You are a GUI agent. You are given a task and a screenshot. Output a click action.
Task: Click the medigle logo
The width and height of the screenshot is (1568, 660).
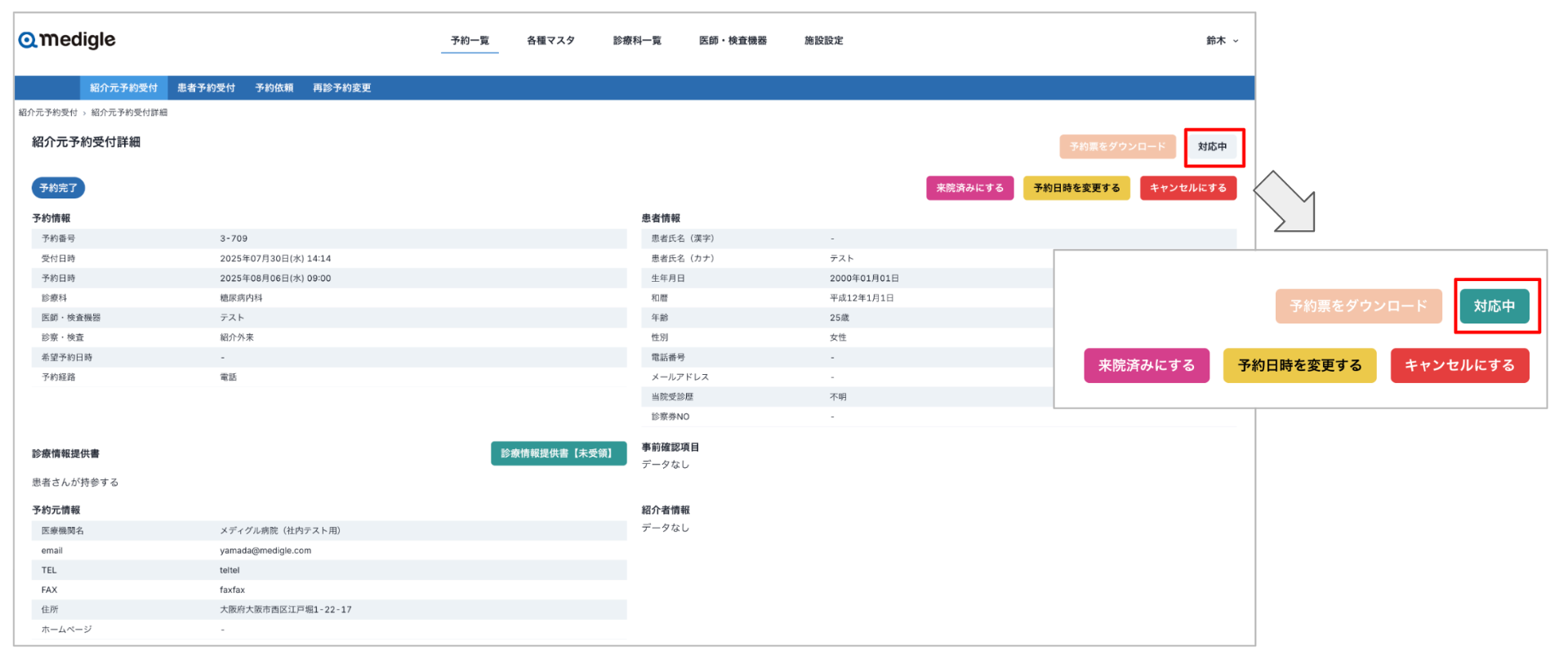point(67,39)
